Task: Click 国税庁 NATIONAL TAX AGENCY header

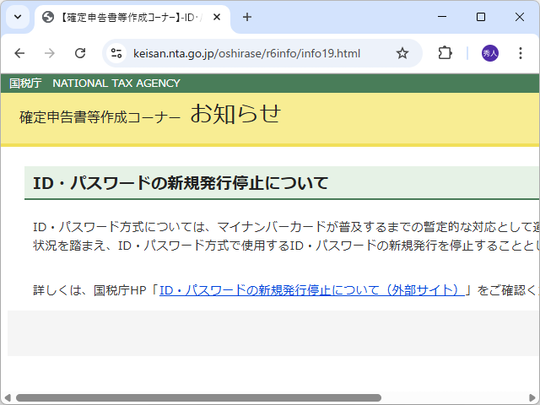Action: click(95, 83)
